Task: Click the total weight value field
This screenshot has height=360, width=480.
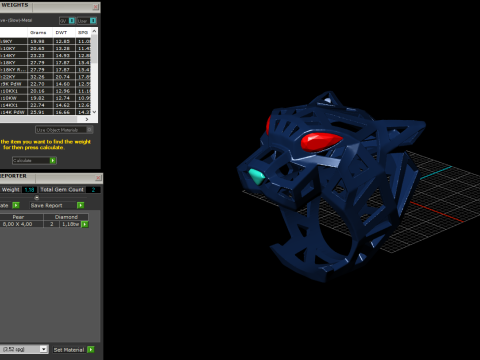Action: [29, 190]
